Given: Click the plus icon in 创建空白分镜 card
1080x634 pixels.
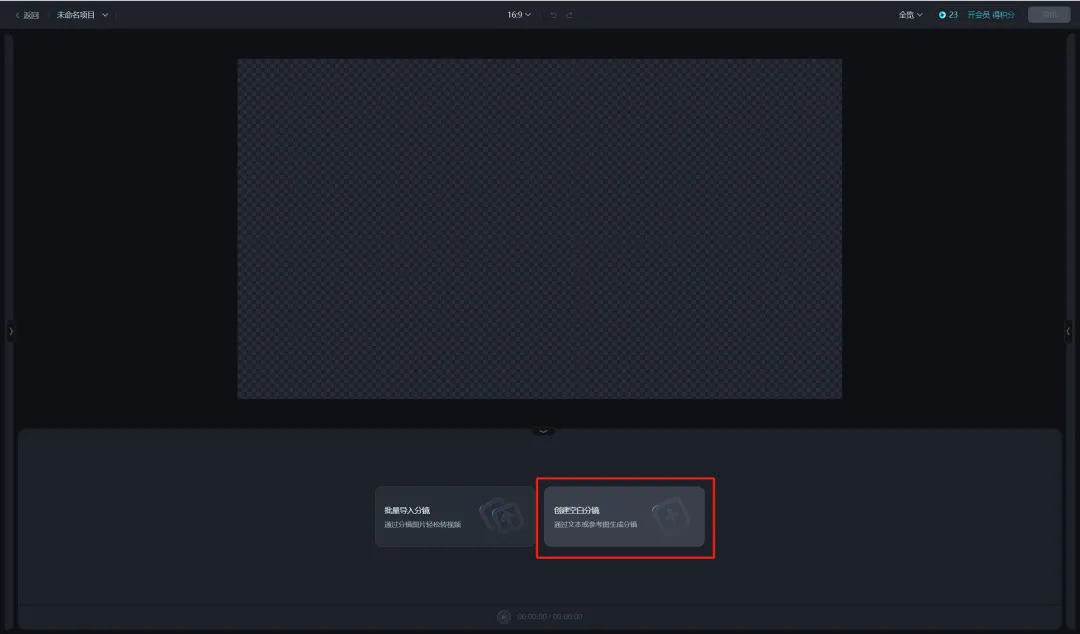Looking at the screenshot, I should pos(670,517).
